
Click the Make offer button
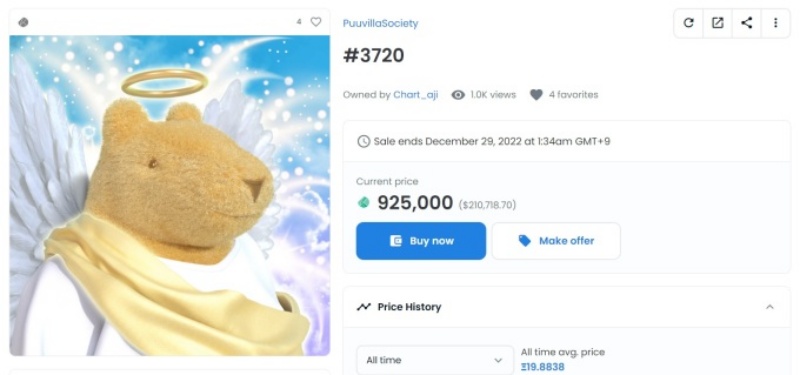(x=556, y=241)
